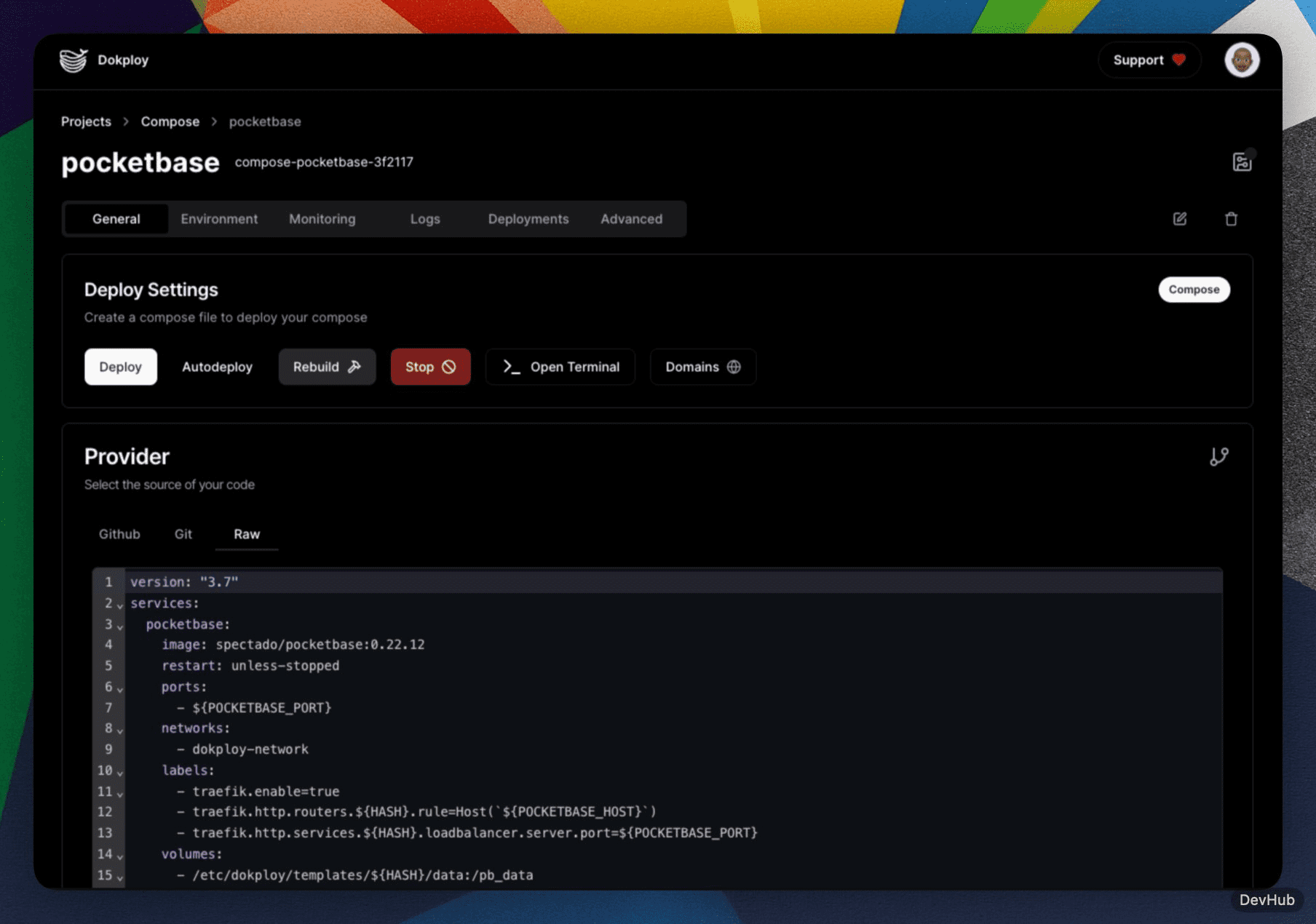Open Terminal via the Open Terminal button
Screen dimensions: 1316x924
(x=560, y=367)
